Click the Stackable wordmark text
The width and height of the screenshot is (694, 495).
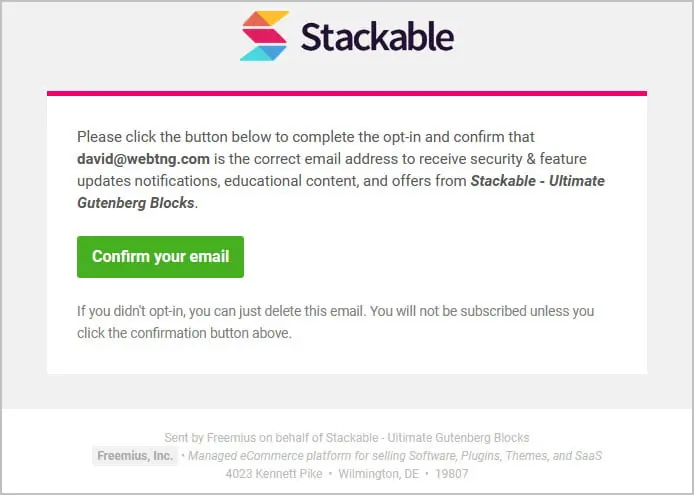coord(378,37)
